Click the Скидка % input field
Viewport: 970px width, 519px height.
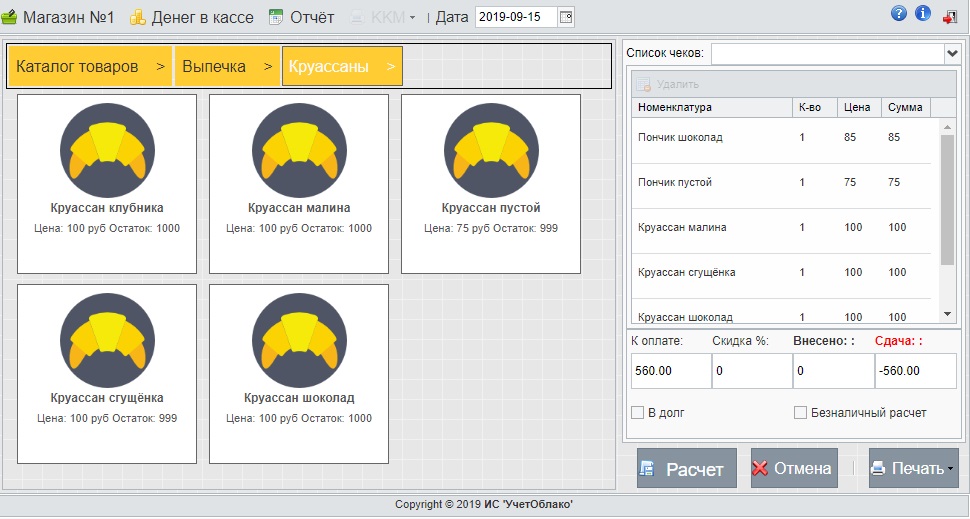point(752,371)
